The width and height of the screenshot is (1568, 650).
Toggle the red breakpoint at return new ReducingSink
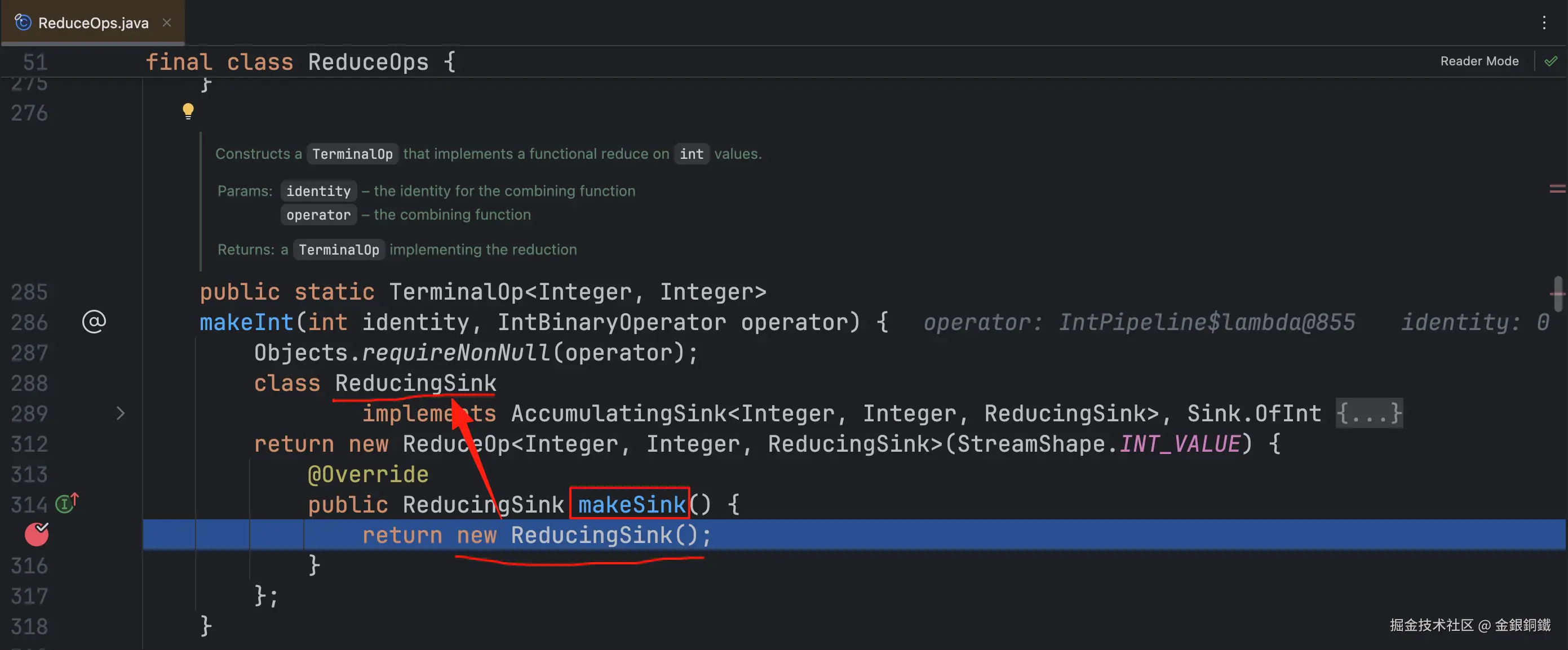[x=36, y=534]
